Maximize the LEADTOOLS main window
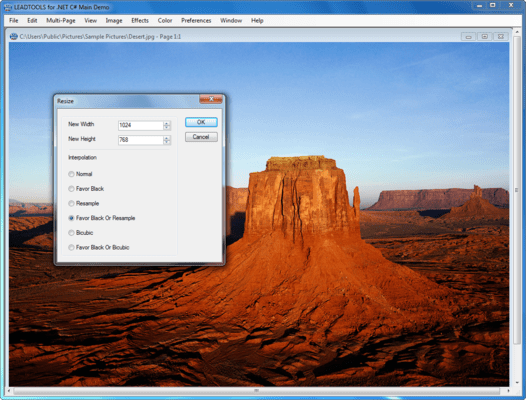Image resolution: width=526 pixels, height=400 pixels. click(493, 6)
